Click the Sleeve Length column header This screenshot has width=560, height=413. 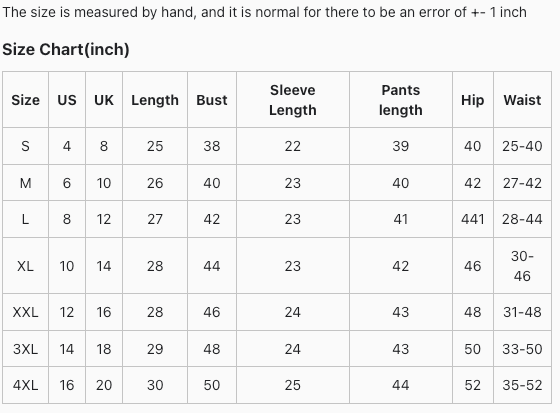click(293, 100)
